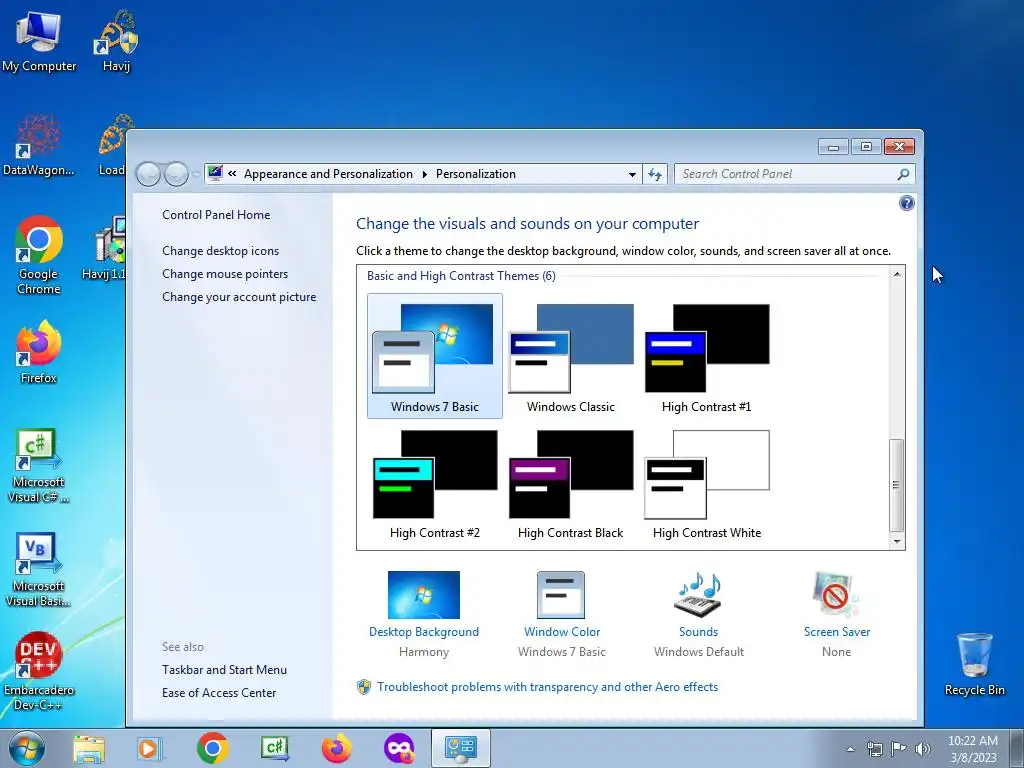Launch Google Chrome from the desktop

click(39, 255)
